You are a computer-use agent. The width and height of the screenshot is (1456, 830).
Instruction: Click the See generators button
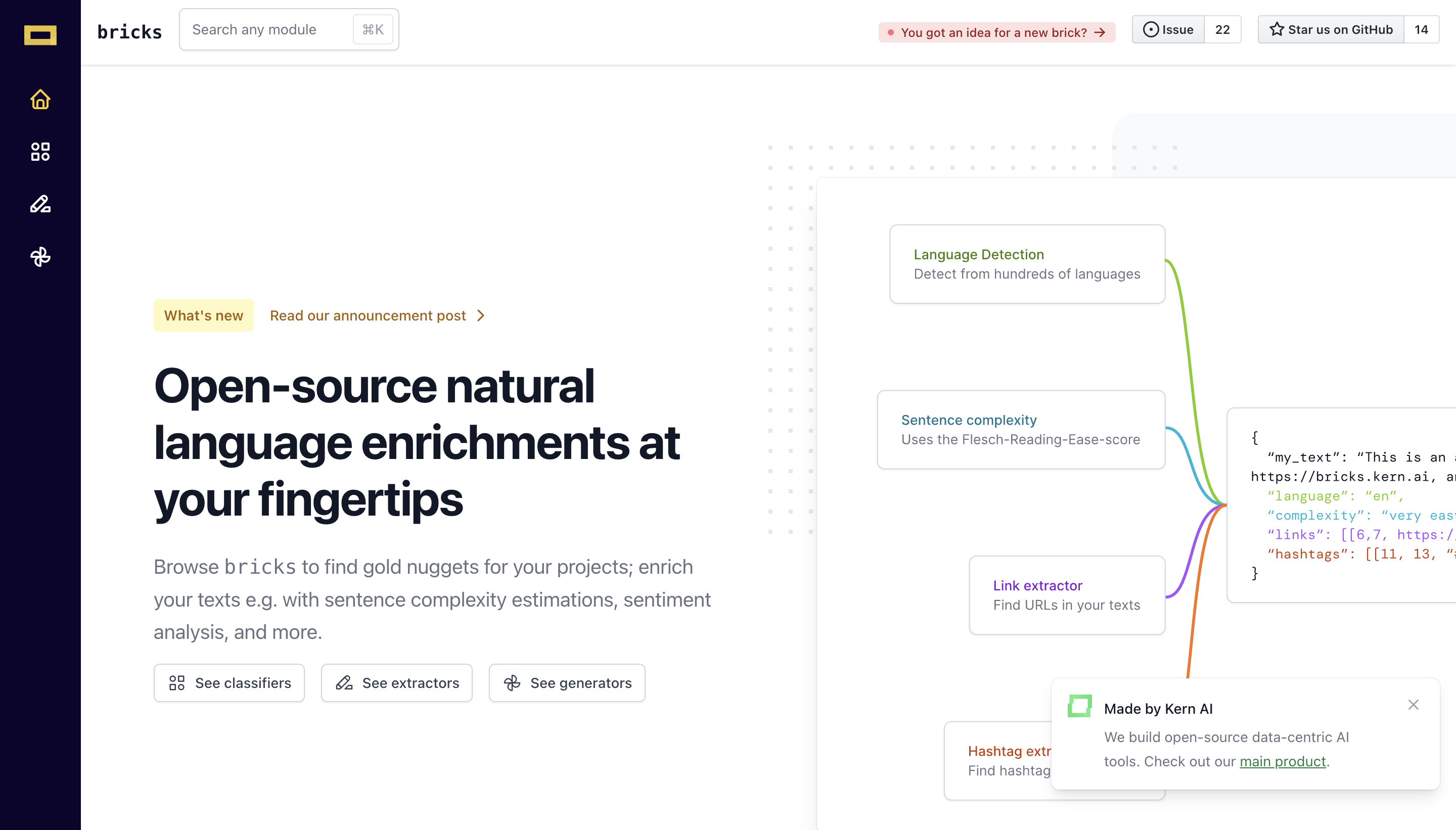coord(567,682)
